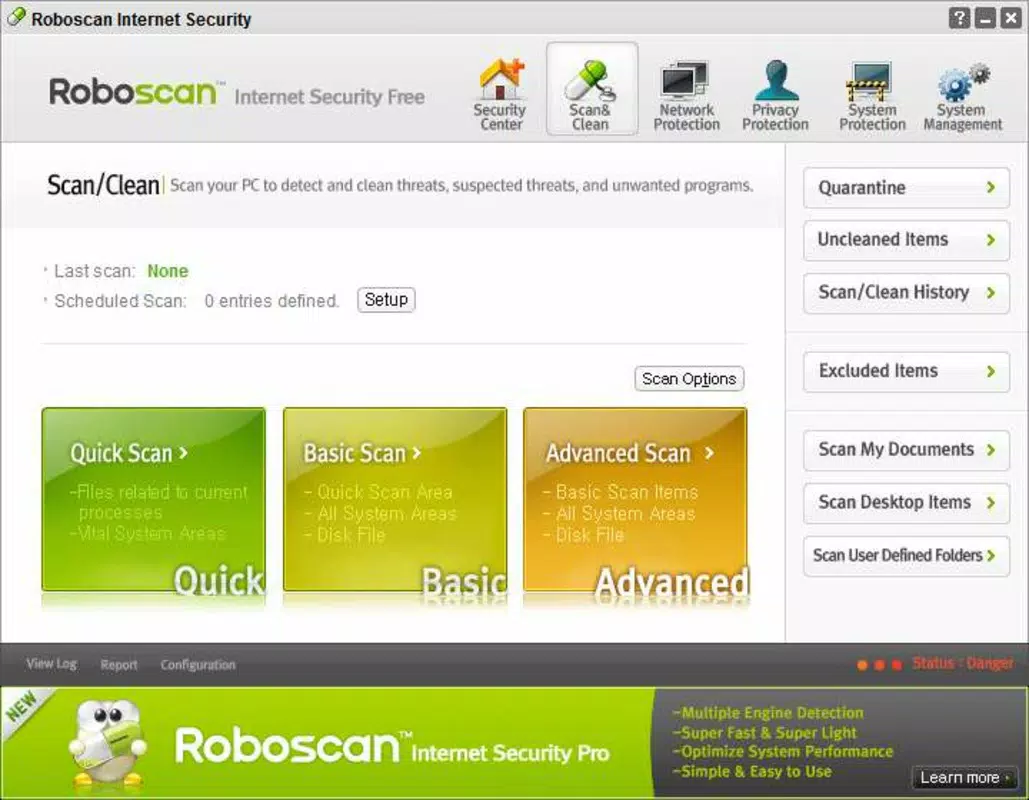Open the Quarantine panel
This screenshot has width=1029, height=800.
906,188
